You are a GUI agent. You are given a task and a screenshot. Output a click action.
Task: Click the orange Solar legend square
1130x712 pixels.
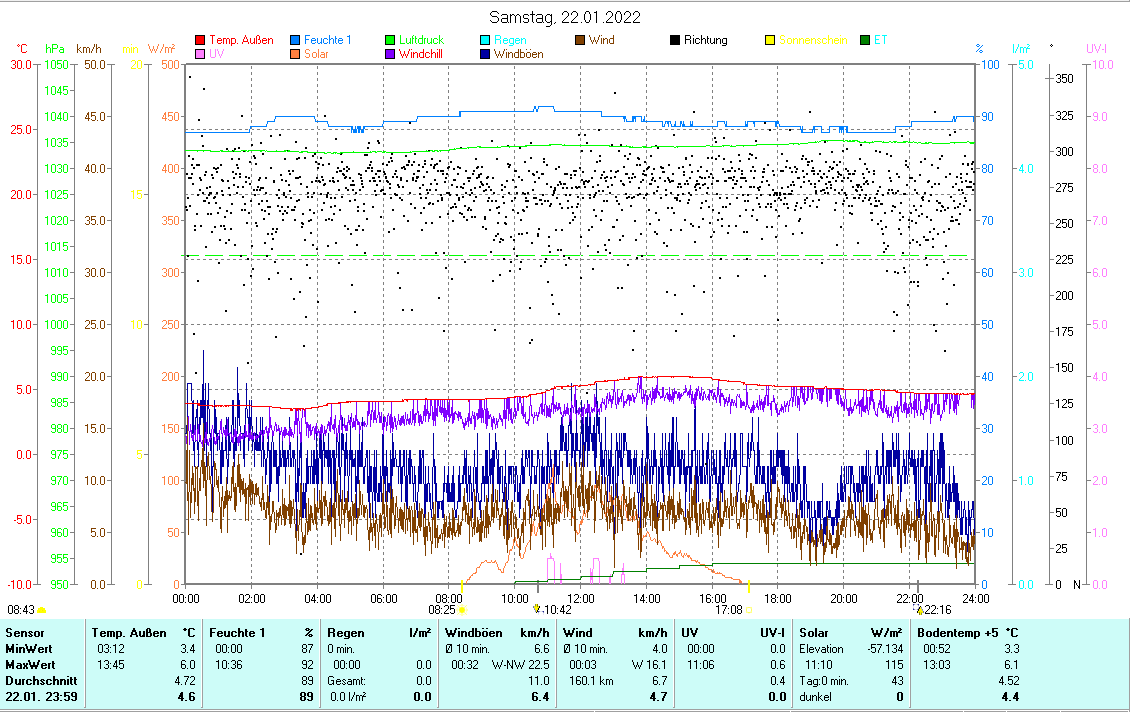pyautogui.click(x=295, y=54)
